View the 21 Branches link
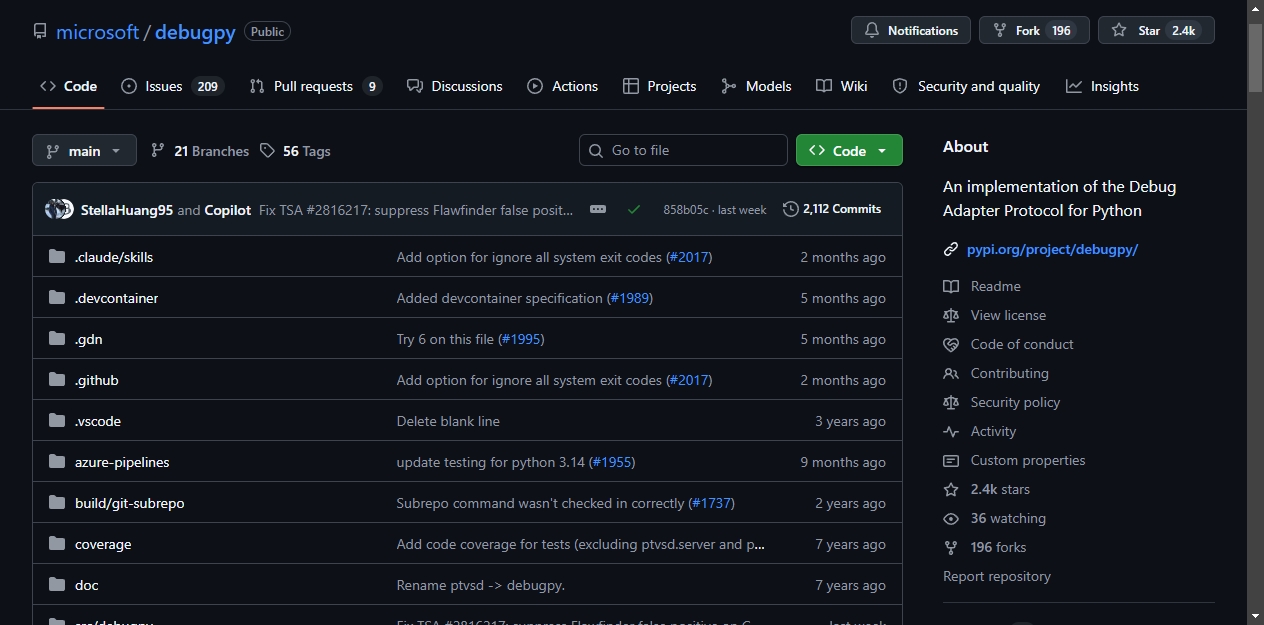Screen dimensions: 1264x625 pyautogui.click(x=200, y=151)
